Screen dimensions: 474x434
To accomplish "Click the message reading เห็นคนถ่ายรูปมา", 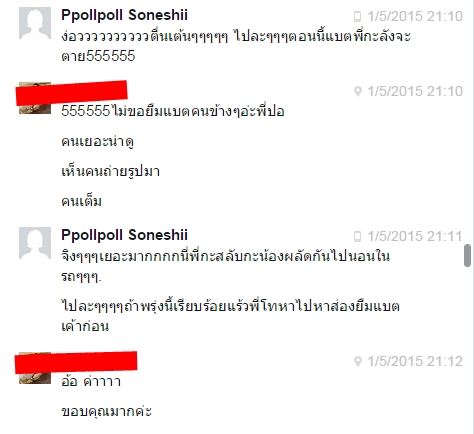I will [x=110, y=171].
